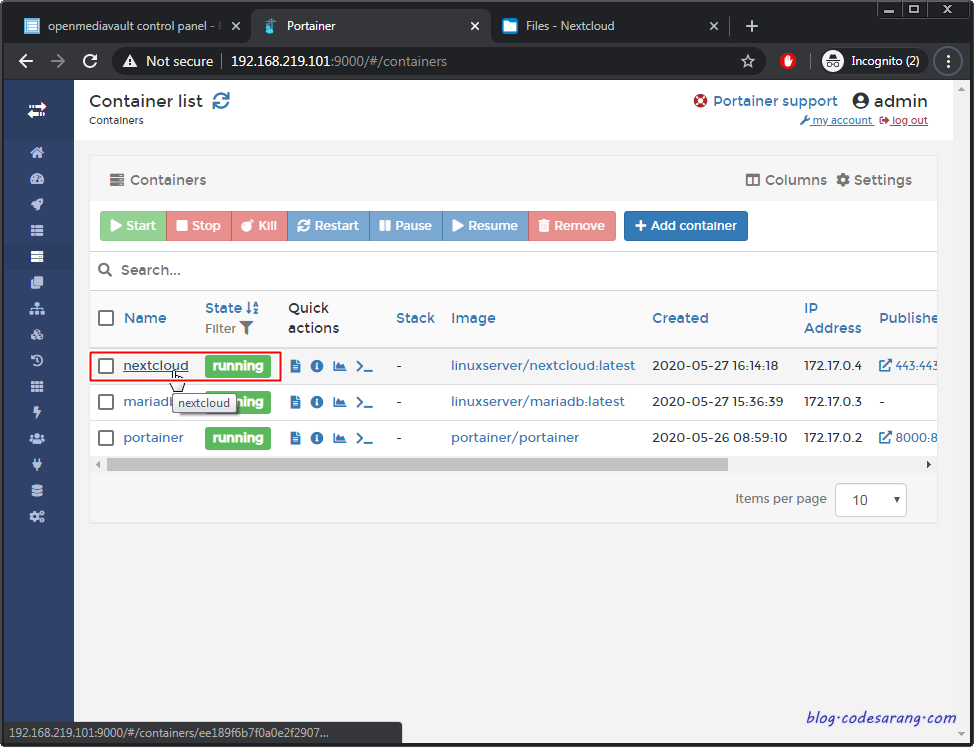This screenshot has width=974, height=747.
Task: Open Networks sidebar sitemap icon
Action: (x=37, y=309)
